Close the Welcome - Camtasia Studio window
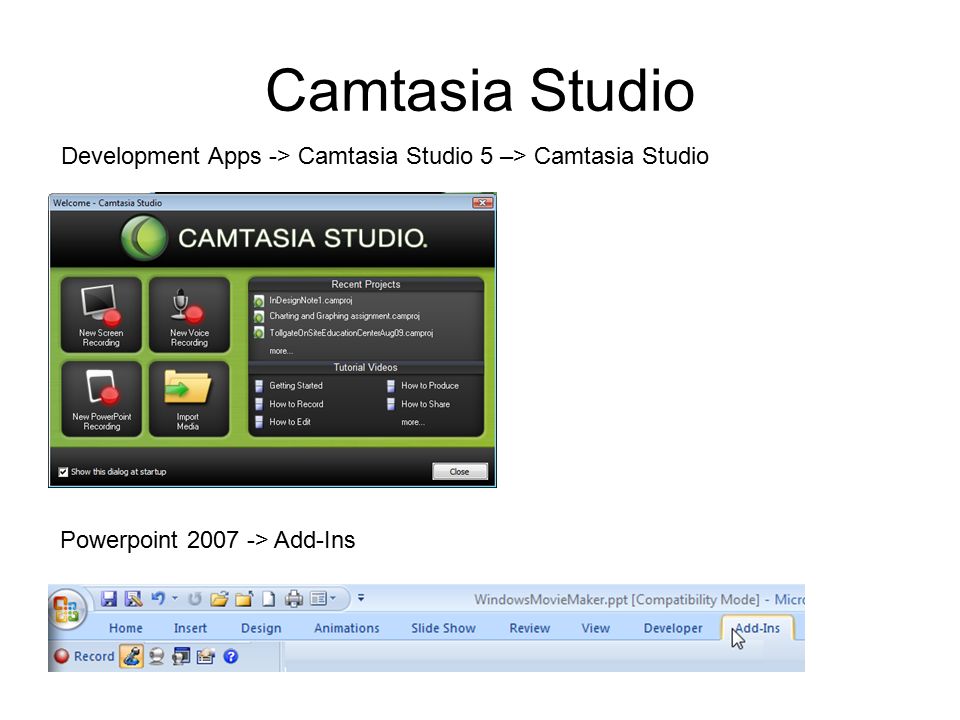This screenshot has width=960, height=720. click(482, 203)
